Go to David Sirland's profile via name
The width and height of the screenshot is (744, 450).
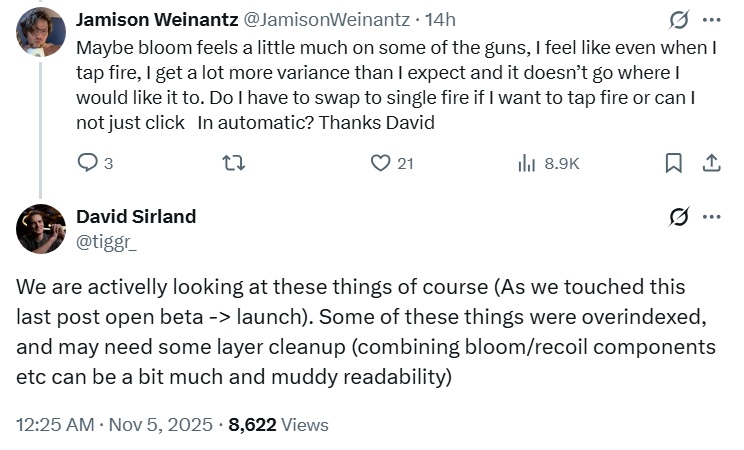136,217
